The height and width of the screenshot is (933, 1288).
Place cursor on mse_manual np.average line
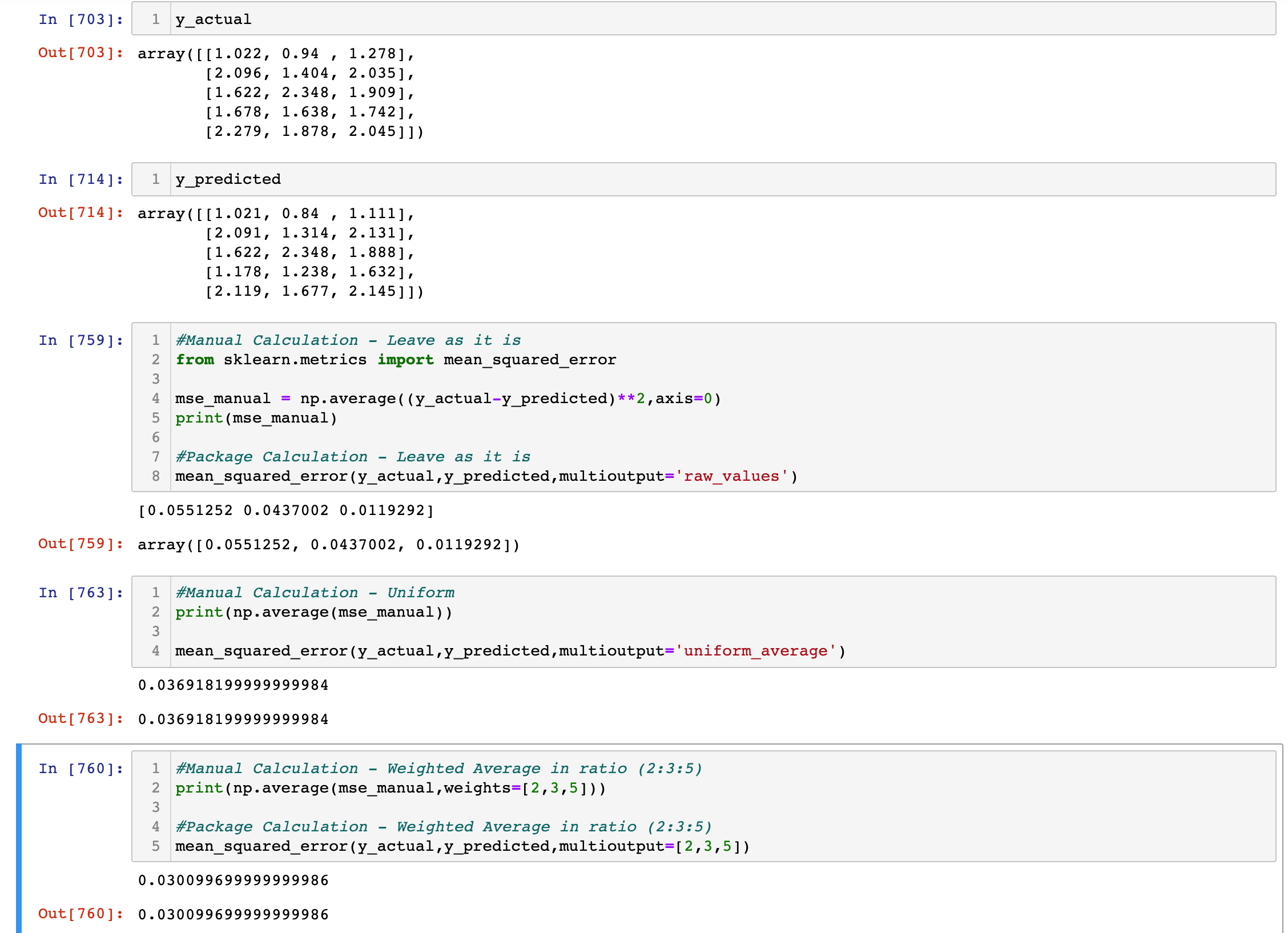click(x=448, y=399)
